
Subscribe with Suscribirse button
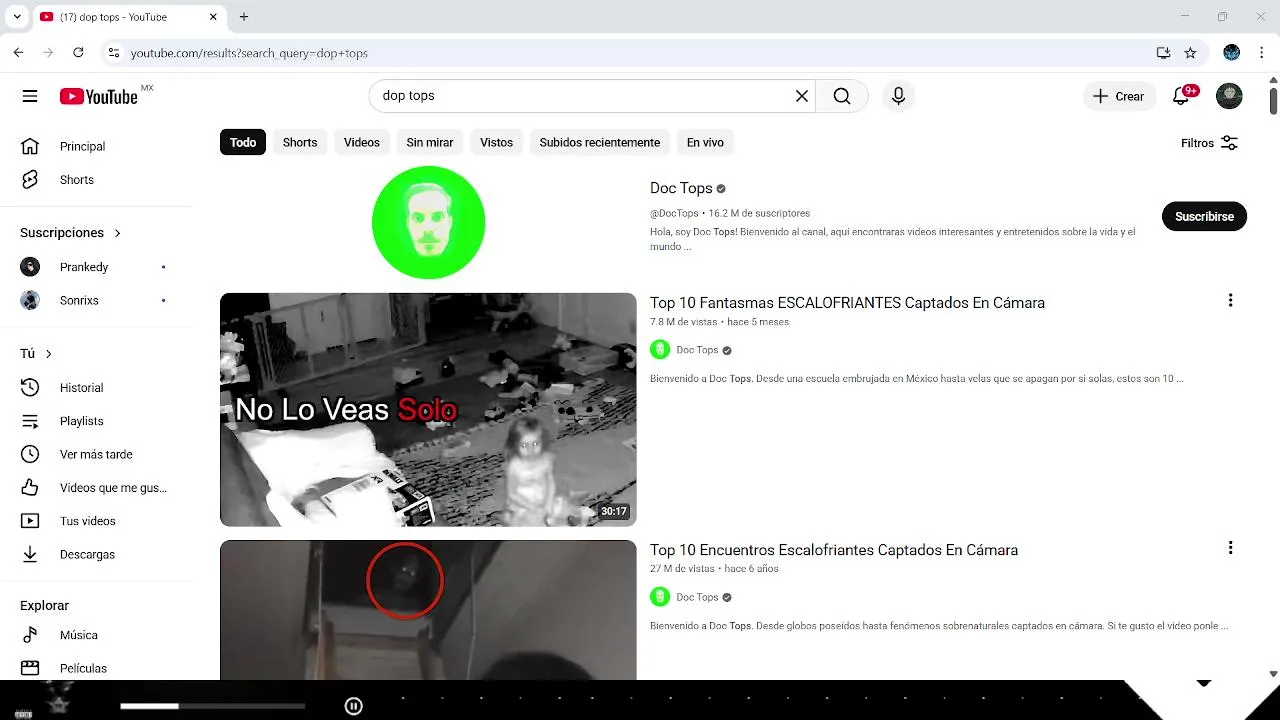(x=1204, y=216)
